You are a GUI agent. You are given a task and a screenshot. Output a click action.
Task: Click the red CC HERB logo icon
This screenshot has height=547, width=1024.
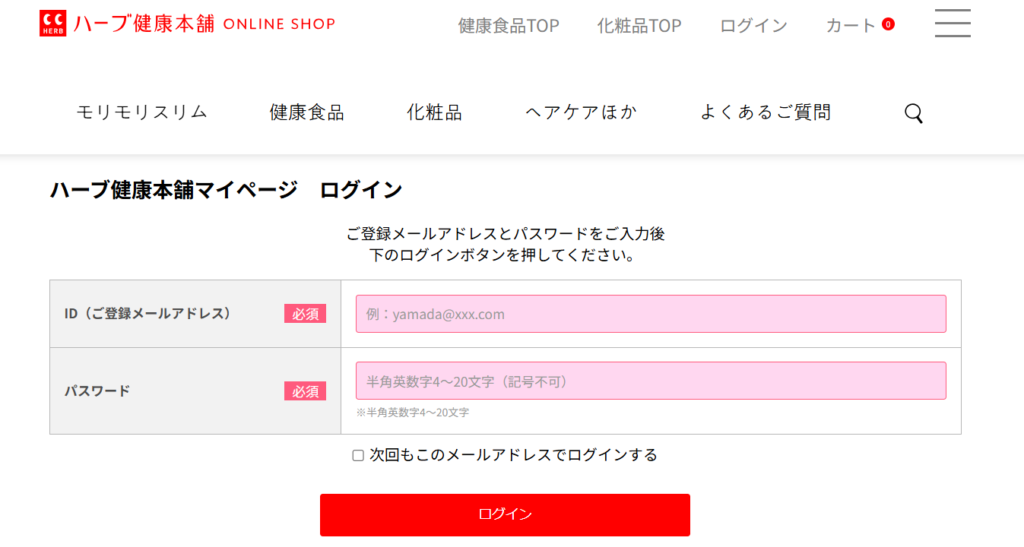click(x=53, y=23)
